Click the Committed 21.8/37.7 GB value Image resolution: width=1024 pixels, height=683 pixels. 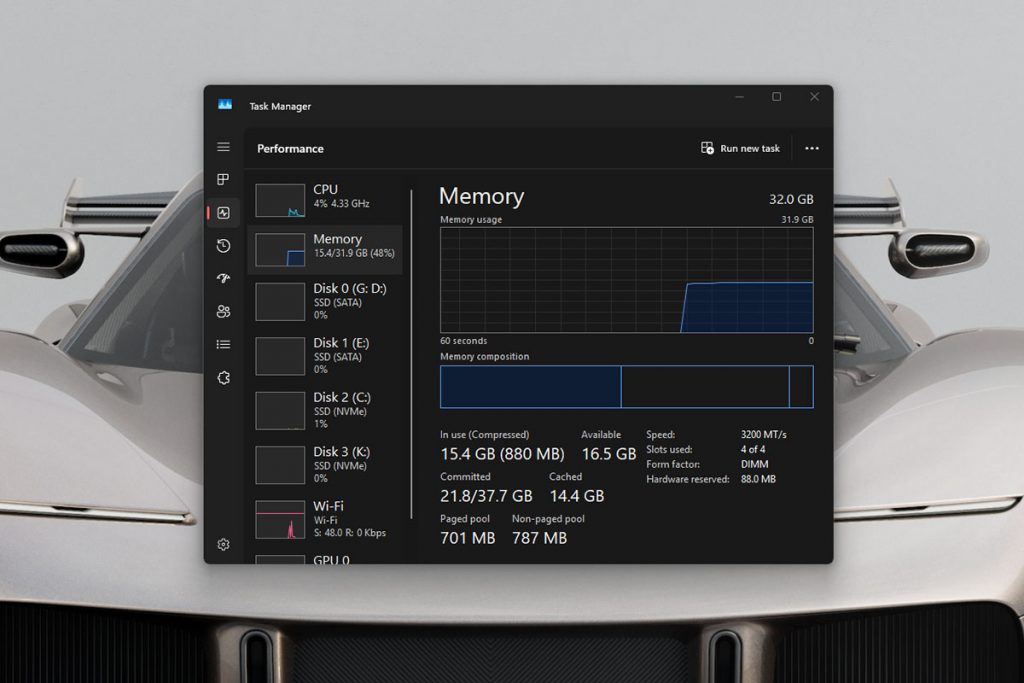(x=486, y=496)
